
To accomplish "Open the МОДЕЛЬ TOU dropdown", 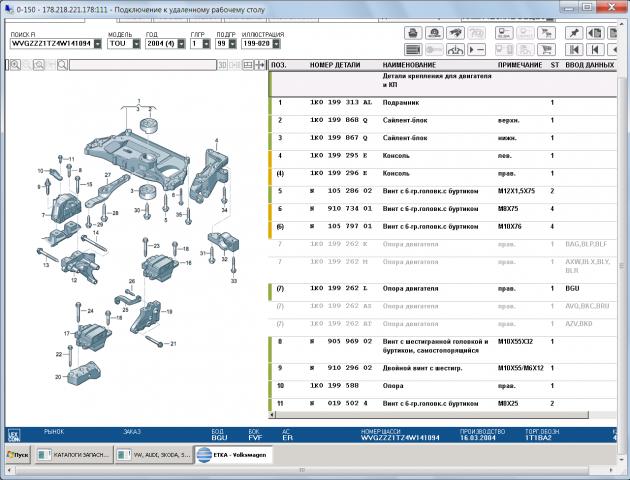I will [x=137, y=44].
